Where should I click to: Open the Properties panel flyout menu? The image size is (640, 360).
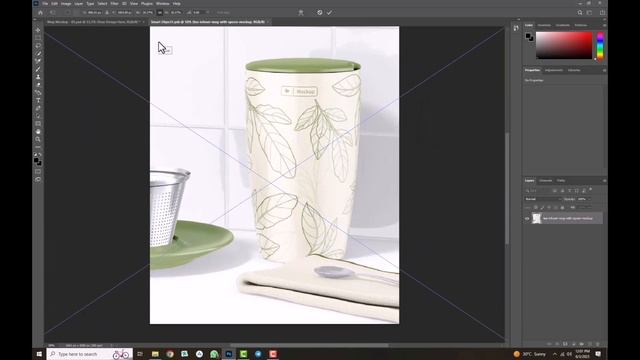[x=604, y=70]
